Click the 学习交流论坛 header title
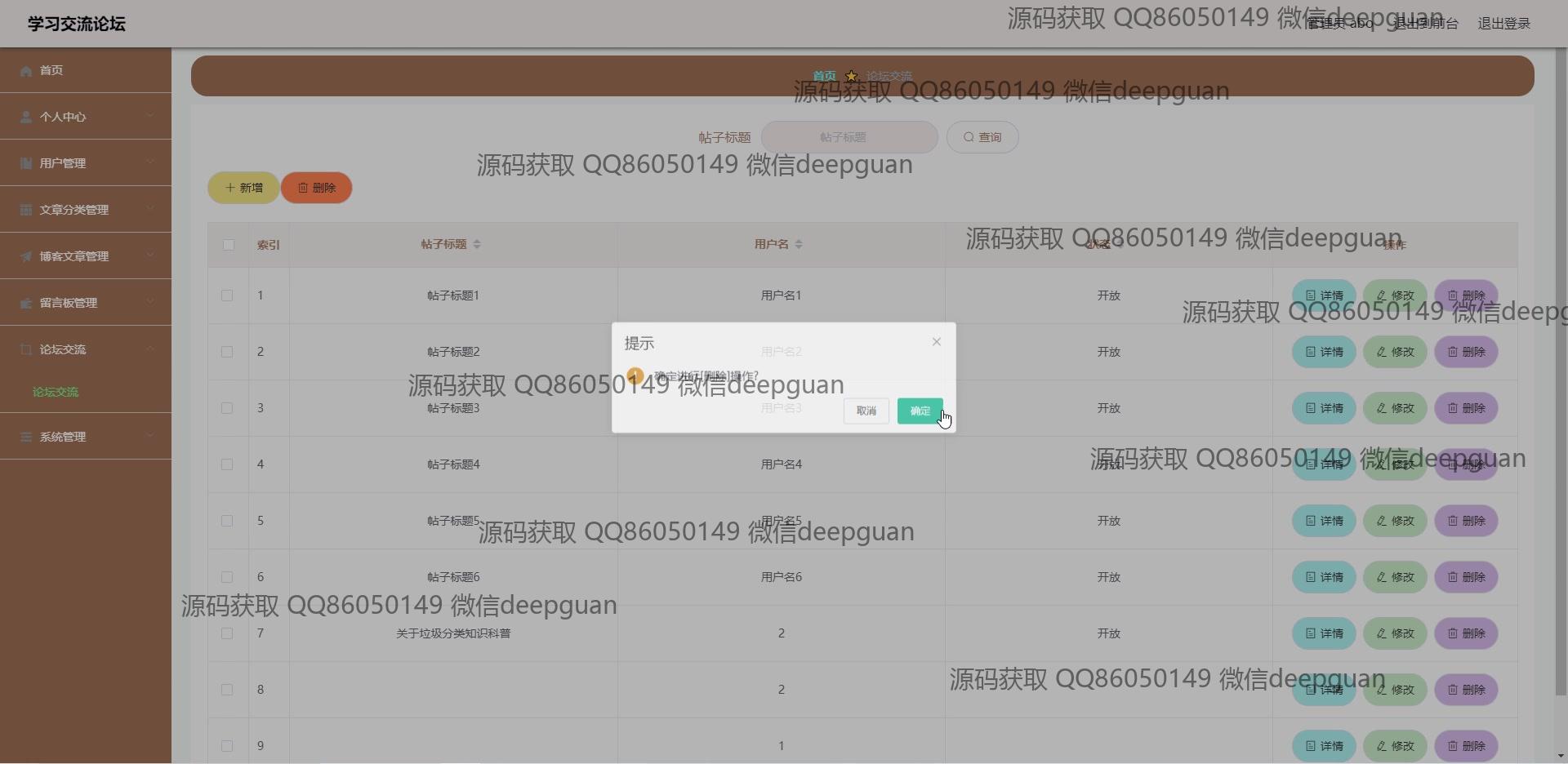The width and height of the screenshot is (1568, 764). click(x=77, y=24)
